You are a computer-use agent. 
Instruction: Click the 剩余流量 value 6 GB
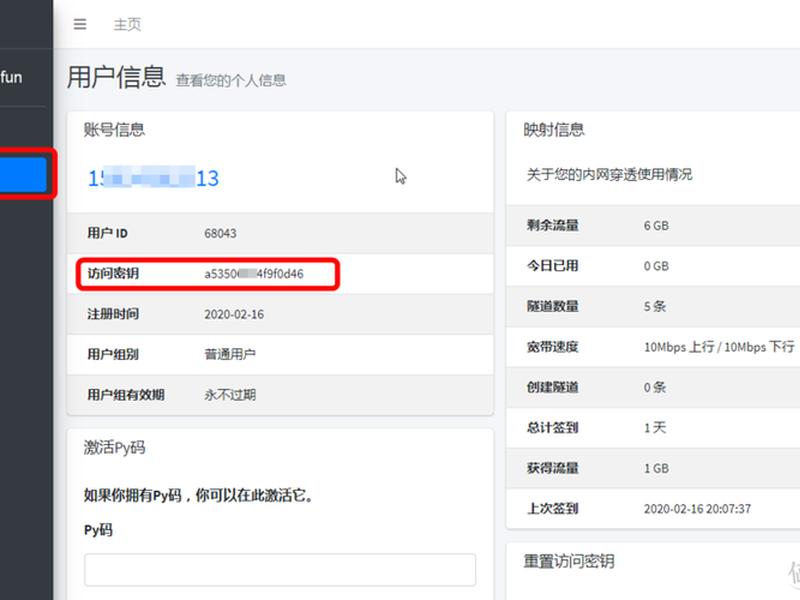click(x=656, y=226)
